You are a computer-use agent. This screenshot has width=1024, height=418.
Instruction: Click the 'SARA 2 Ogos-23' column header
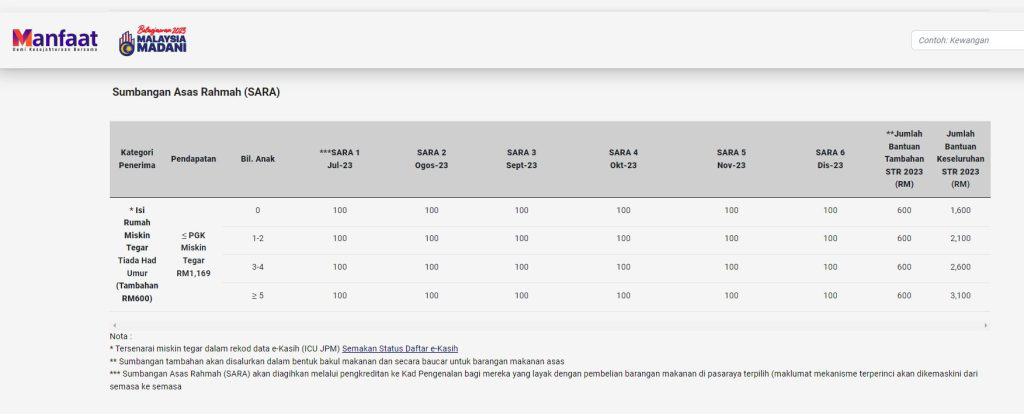(x=432, y=159)
